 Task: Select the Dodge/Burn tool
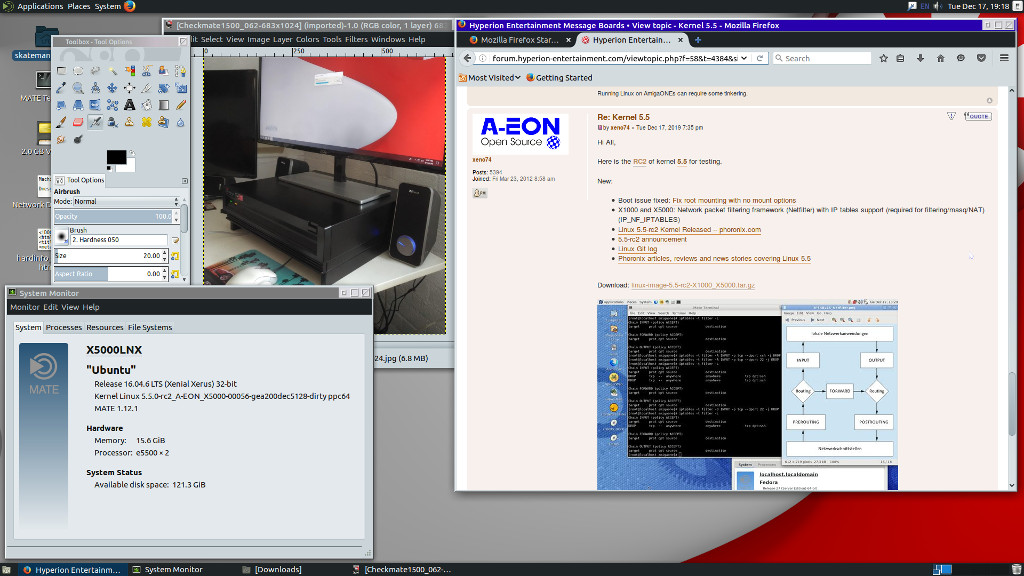pos(78,139)
